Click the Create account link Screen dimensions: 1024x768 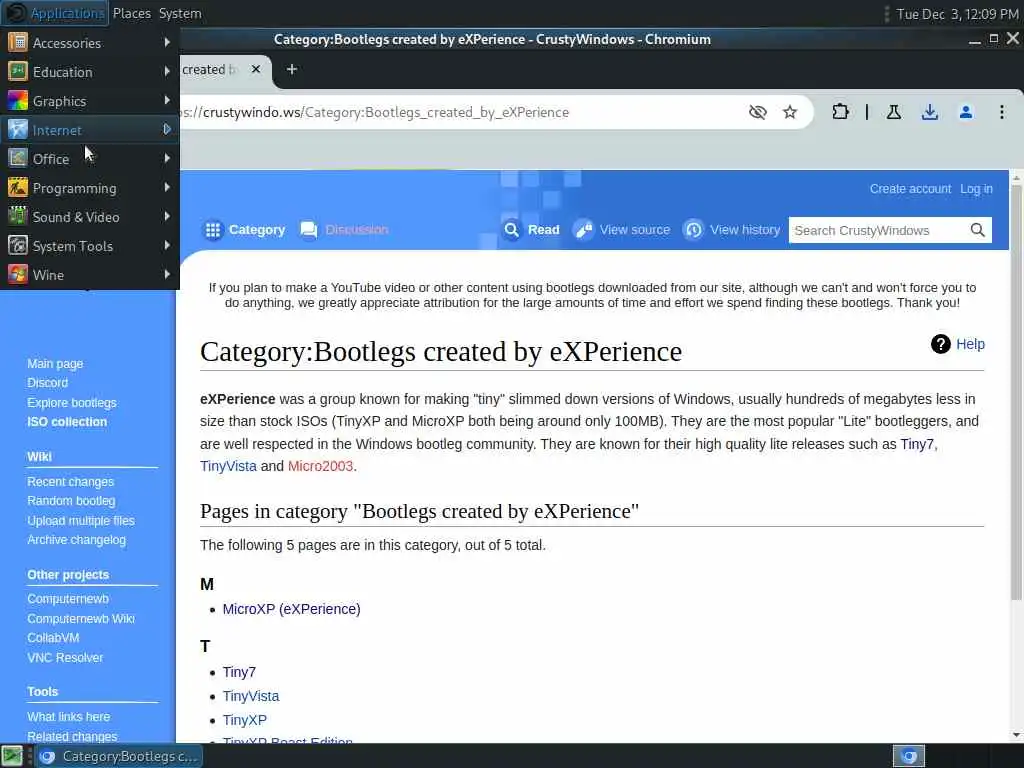pyautogui.click(x=910, y=189)
